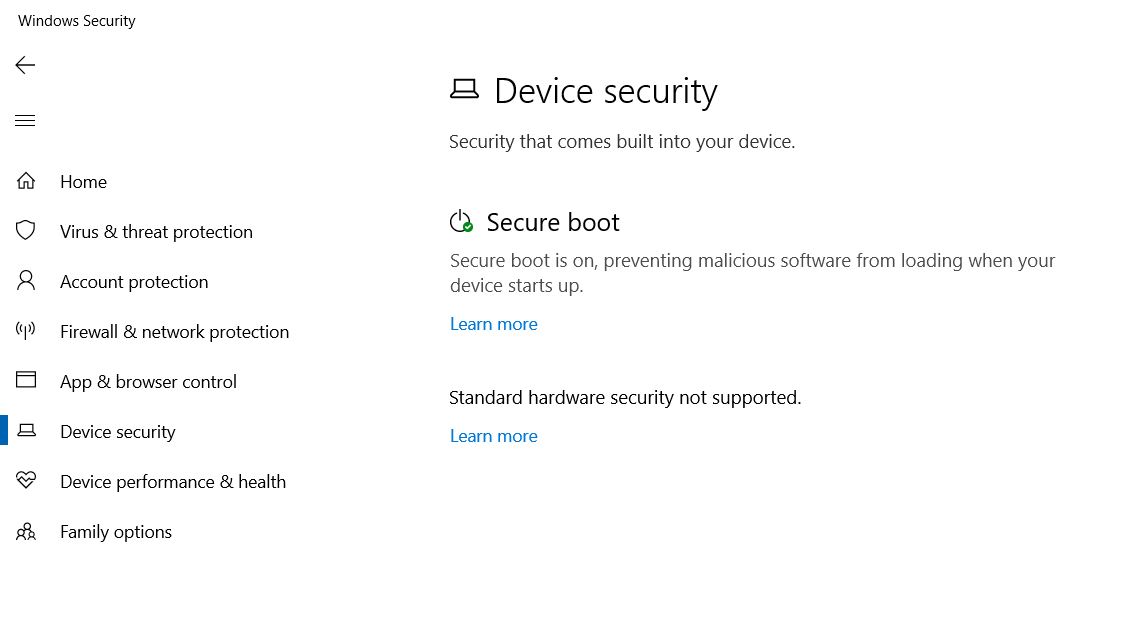The height and width of the screenshot is (635, 1132).
Task: Click 'Standard hardware security not supported' text
Action: click(625, 398)
